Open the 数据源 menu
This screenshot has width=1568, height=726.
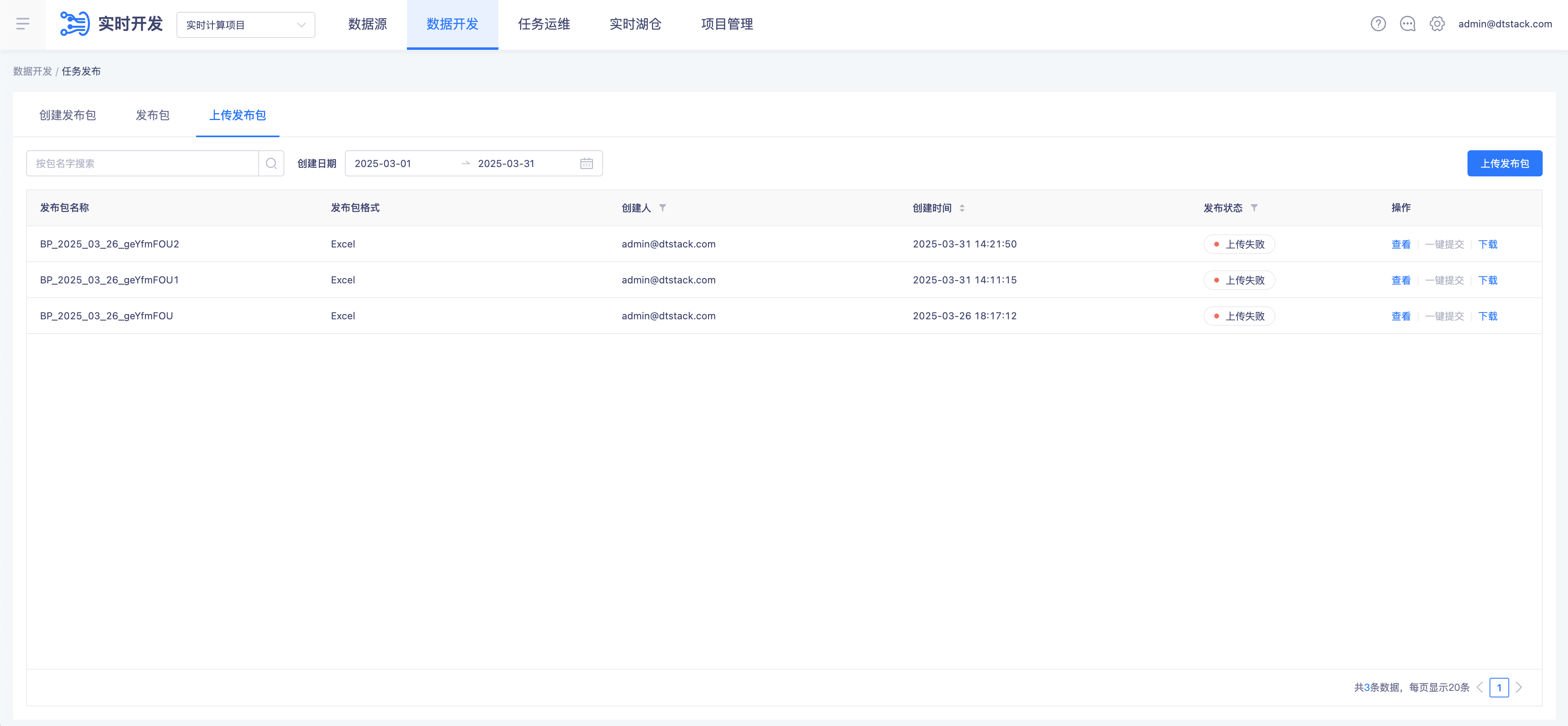[368, 24]
